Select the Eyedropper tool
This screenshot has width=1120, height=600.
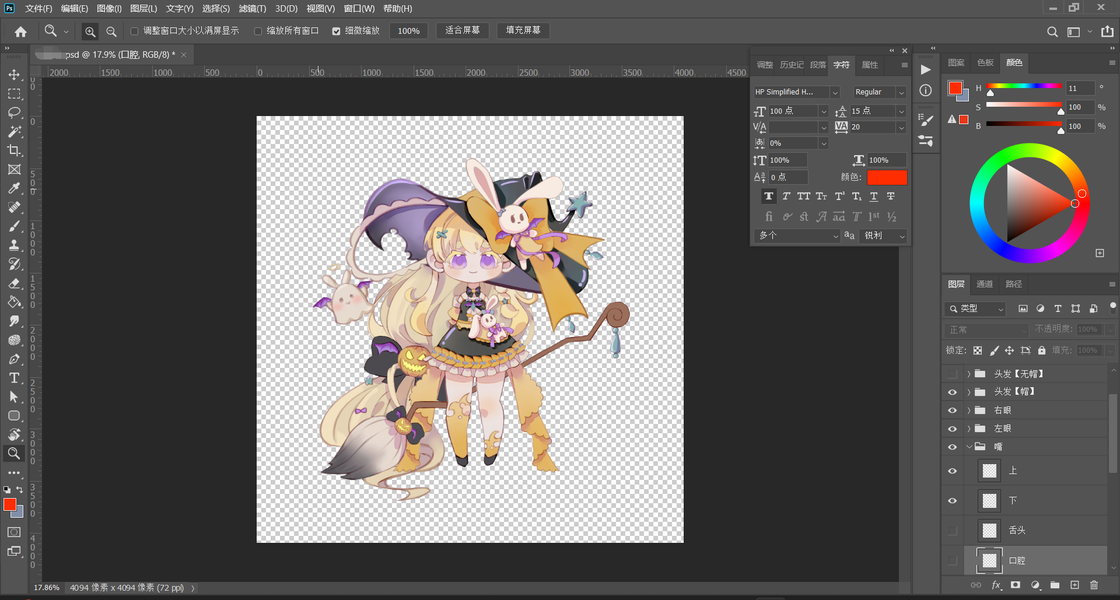[x=14, y=189]
